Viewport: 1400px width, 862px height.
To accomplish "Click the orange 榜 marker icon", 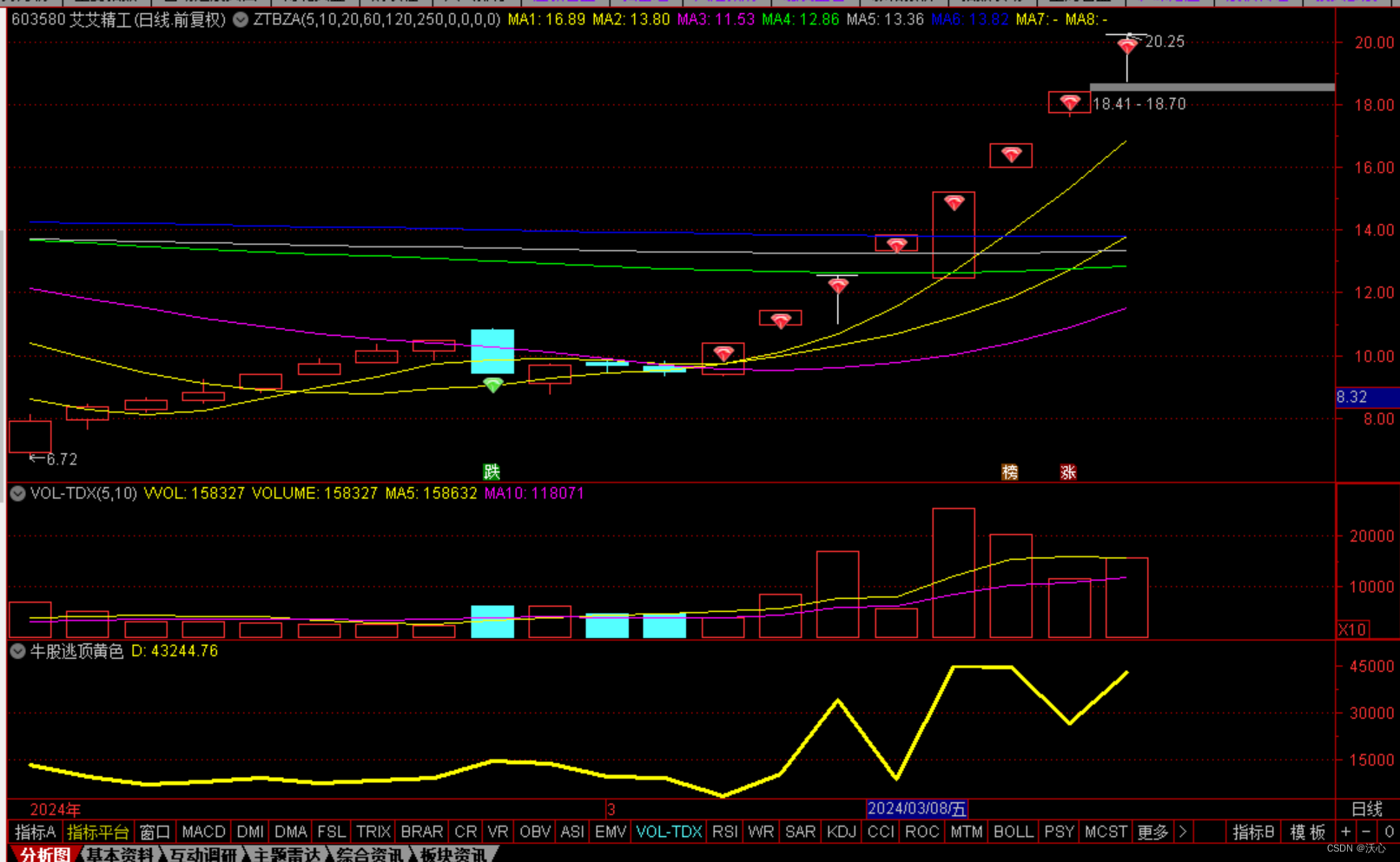I will (x=1010, y=471).
